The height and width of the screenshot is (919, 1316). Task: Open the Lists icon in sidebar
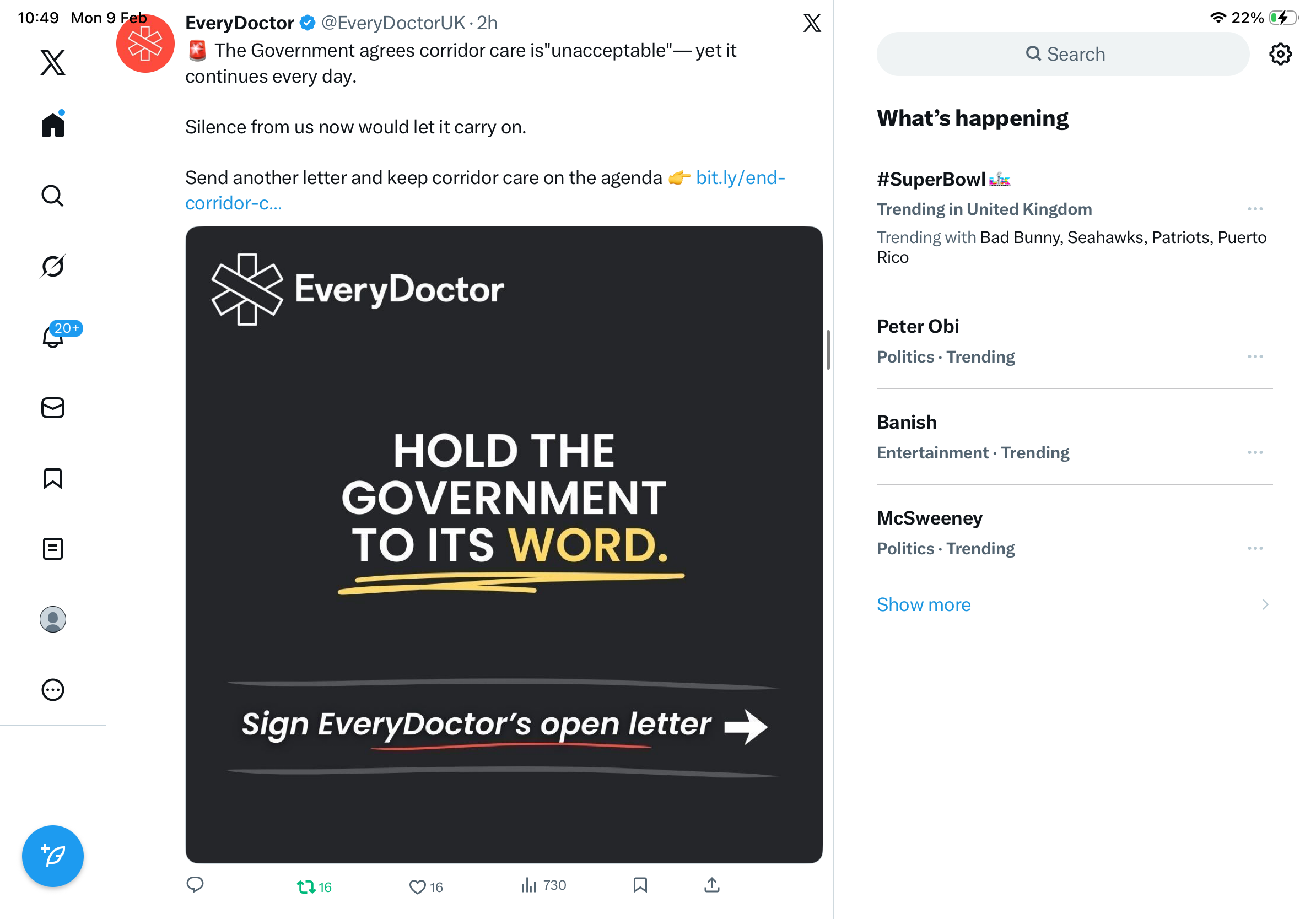pos(53,549)
